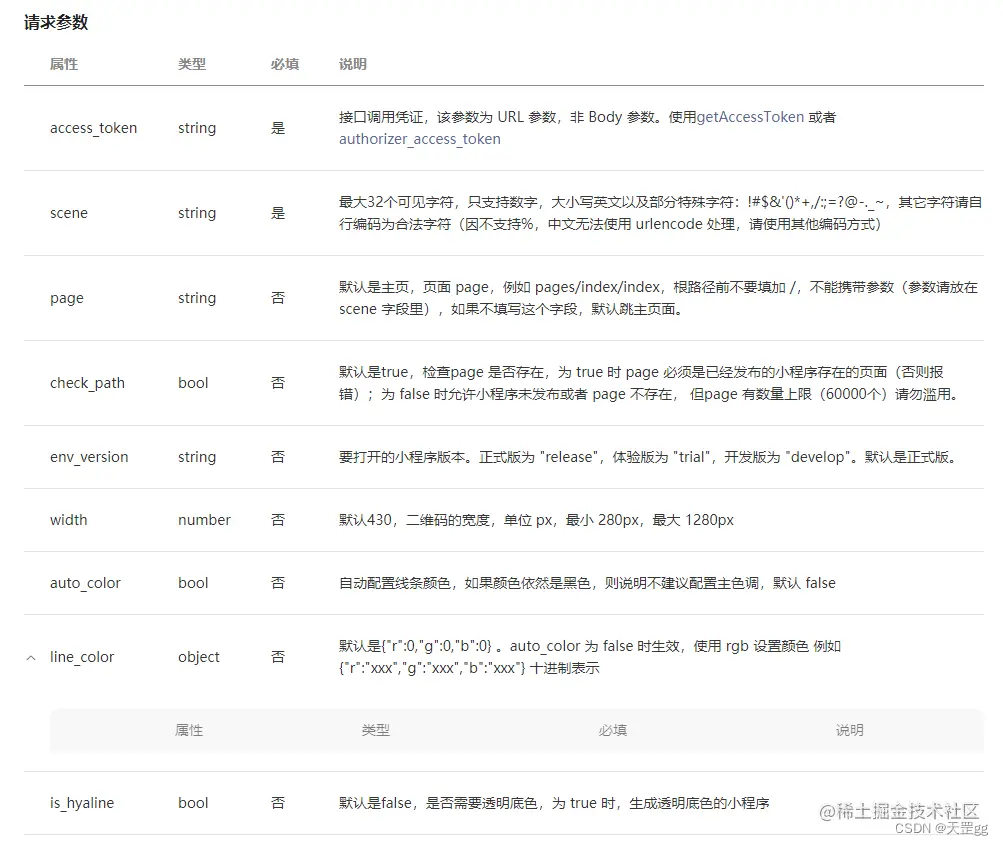
Task: Click the 属性 column header
Action: pos(64,64)
